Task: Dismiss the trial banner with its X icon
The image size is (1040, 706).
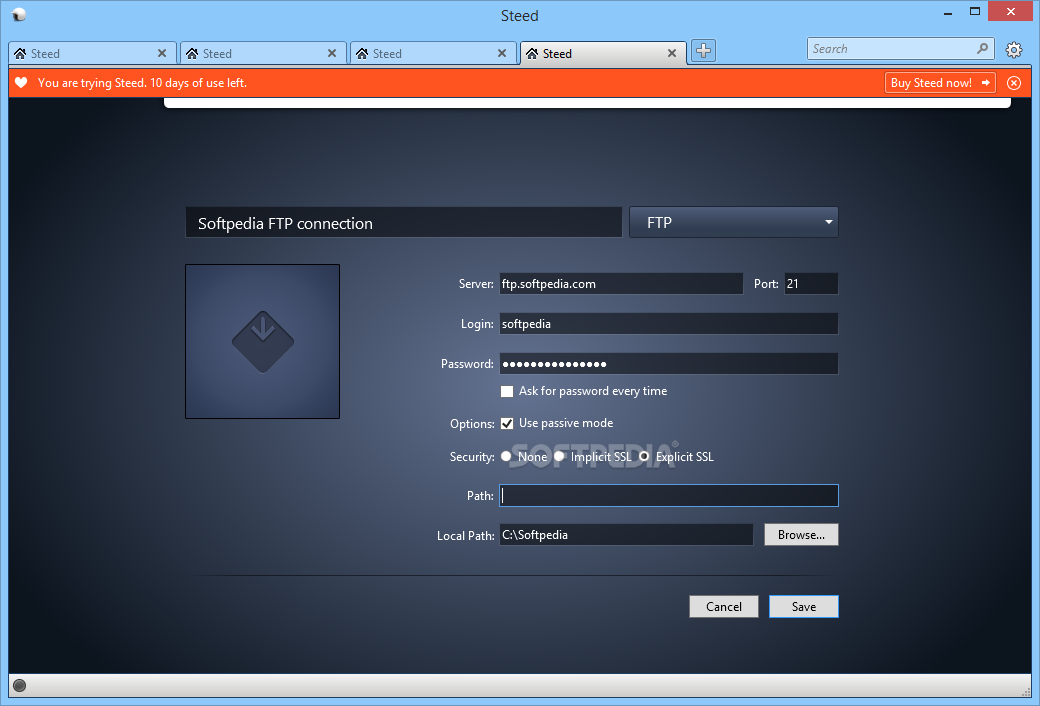Action: (1013, 83)
